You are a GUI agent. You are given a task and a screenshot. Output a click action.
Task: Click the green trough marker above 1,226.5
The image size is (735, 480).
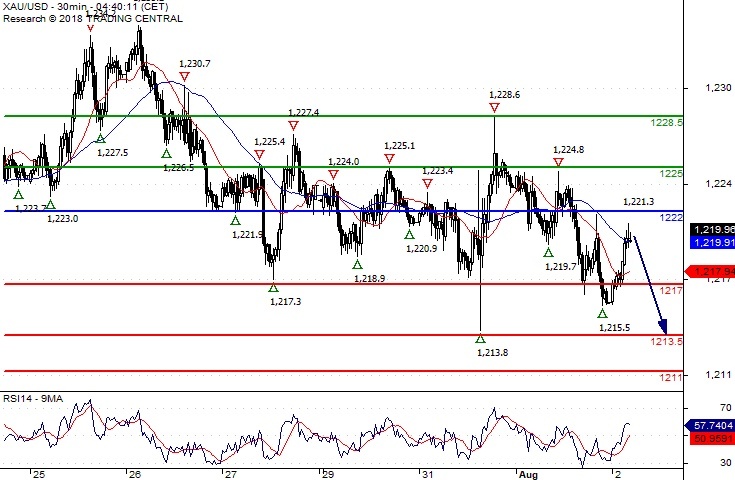click(166, 153)
